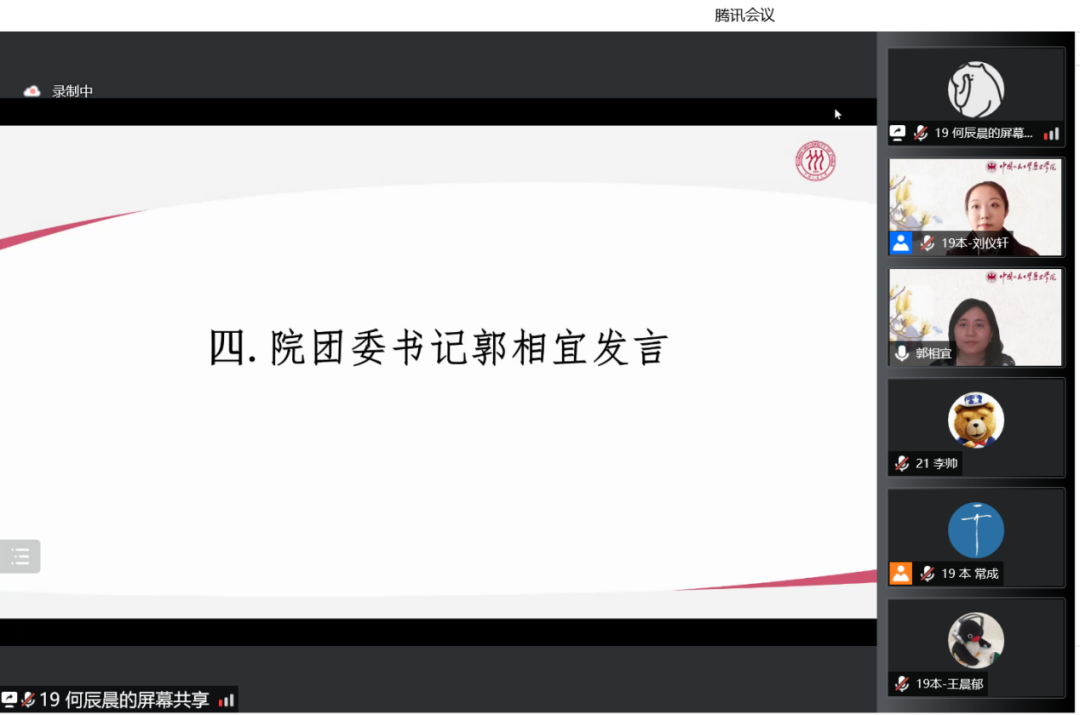This screenshot has width=1080, height=715.
Task: Click the muted mic icon for 19 本 常成
Action: pos(927,573)
